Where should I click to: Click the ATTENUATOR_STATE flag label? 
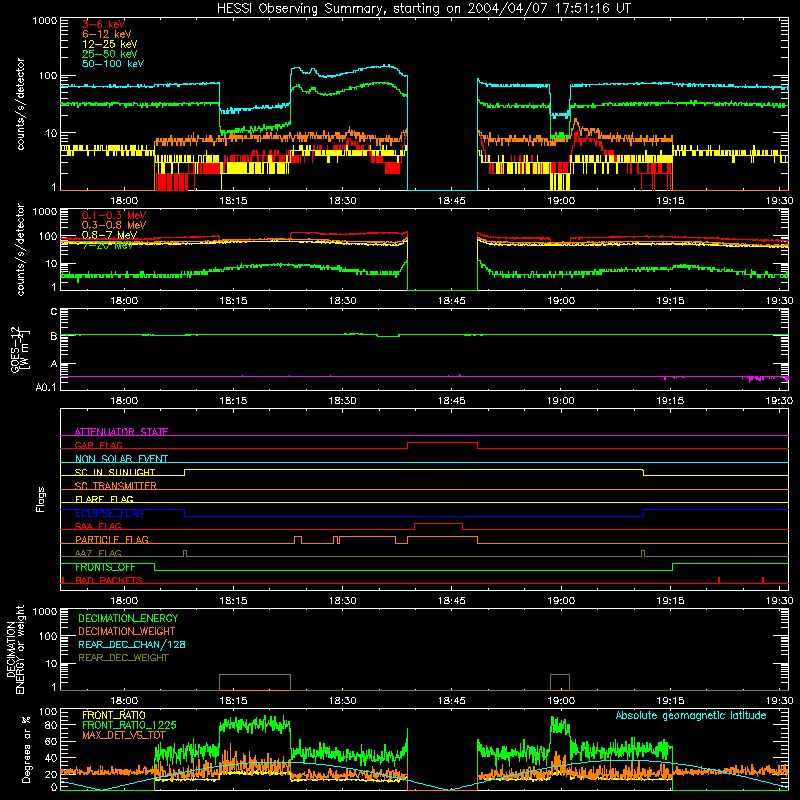click(x=121, y=432)
